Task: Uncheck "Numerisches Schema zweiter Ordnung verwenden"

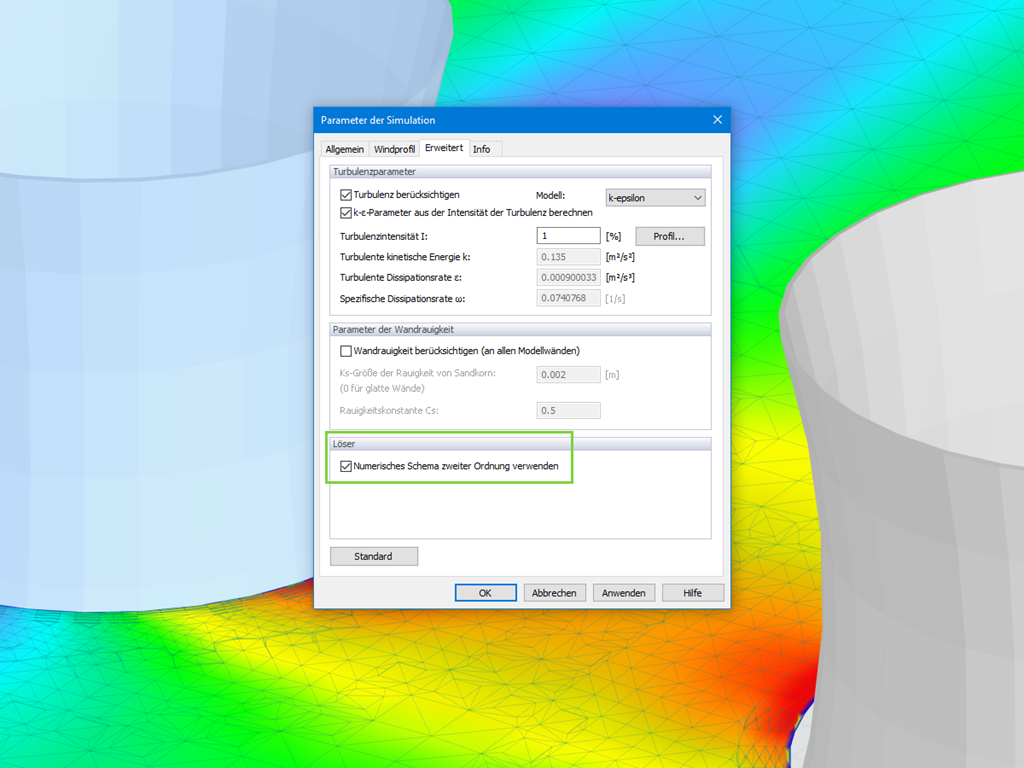Action: [345, 466]
